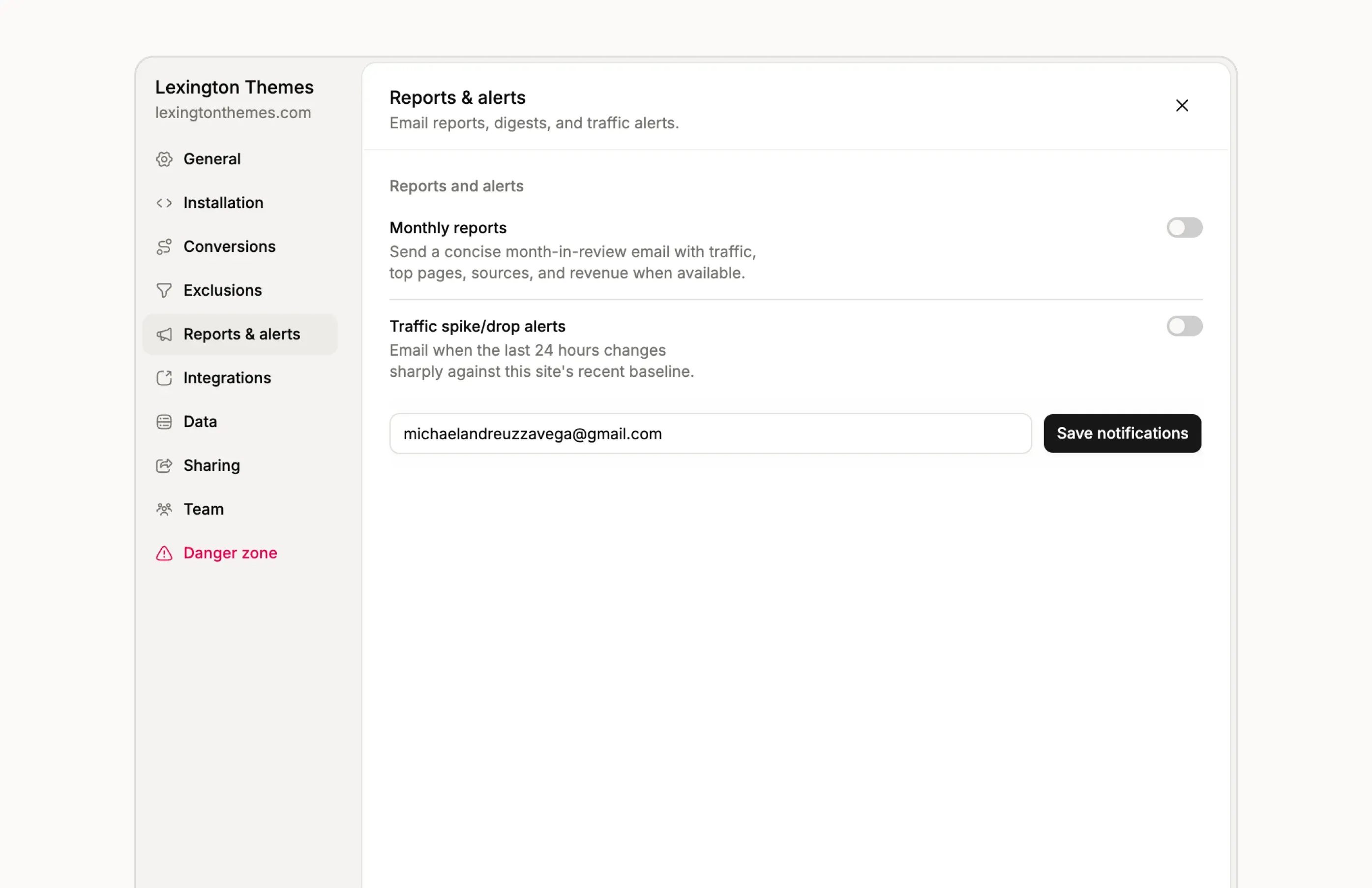
Task: Enable the Monthly reports toggle
Action: (1184, 228)
